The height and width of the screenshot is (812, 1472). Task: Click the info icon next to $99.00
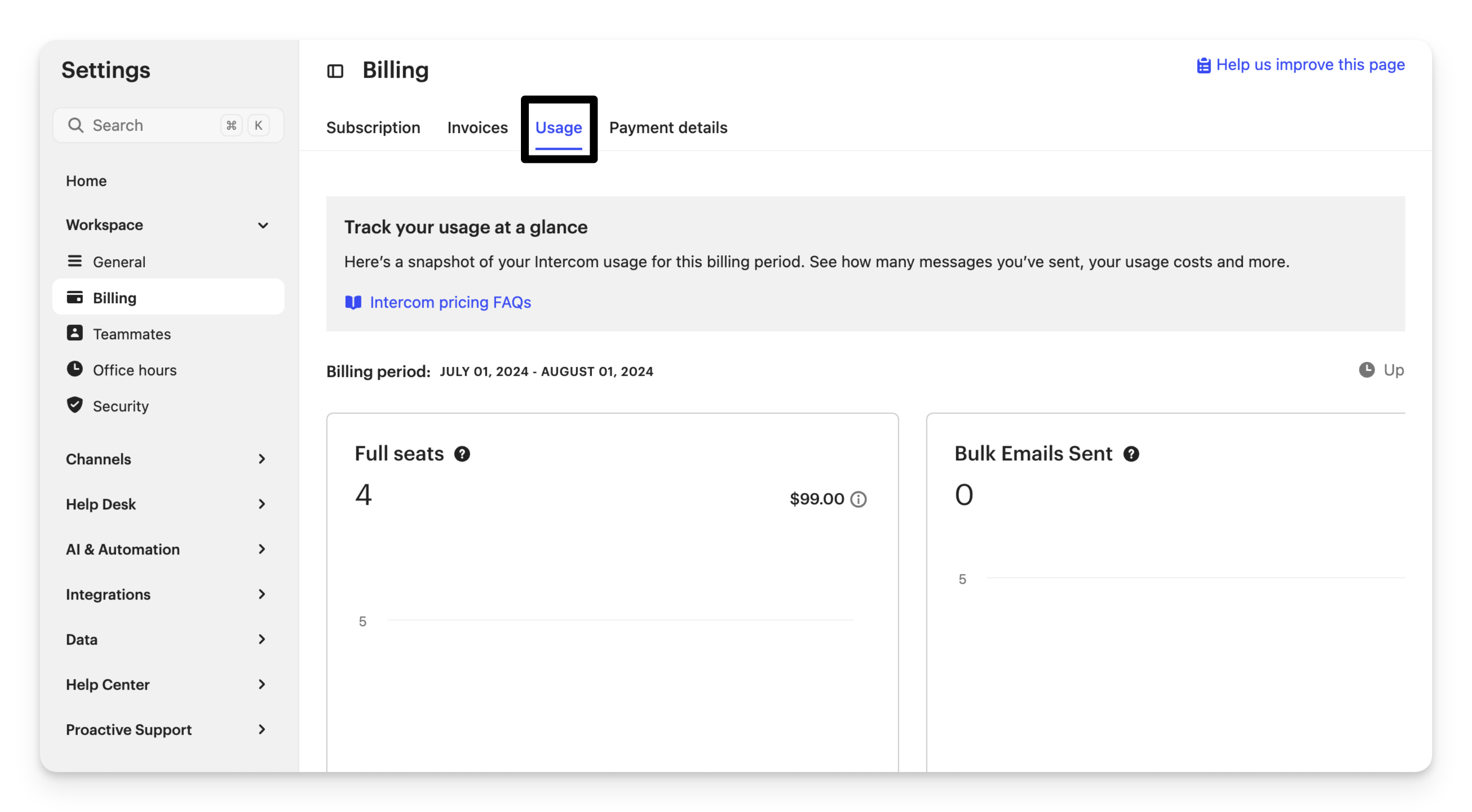[x=858, y=499]
